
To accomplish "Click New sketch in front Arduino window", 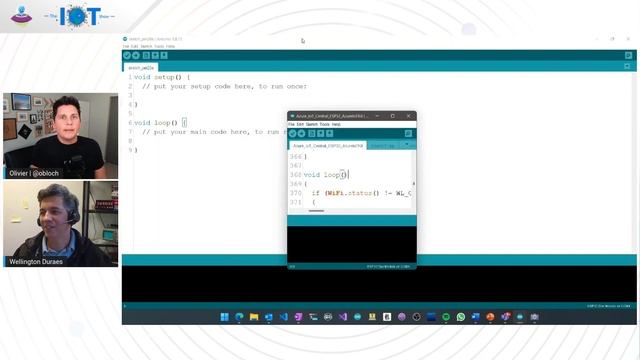I will [312, 133].
